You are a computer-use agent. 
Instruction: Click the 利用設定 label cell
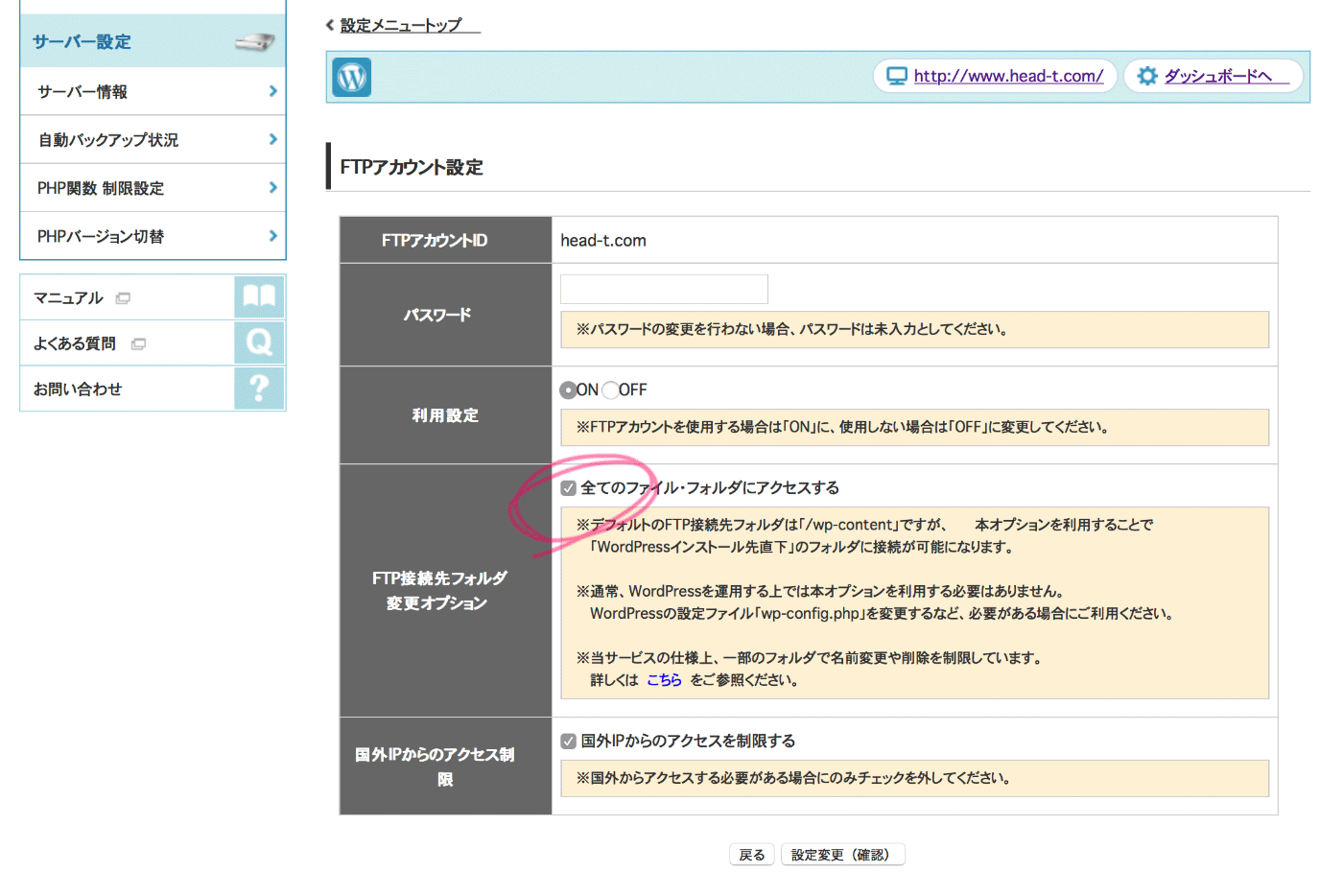446,415
